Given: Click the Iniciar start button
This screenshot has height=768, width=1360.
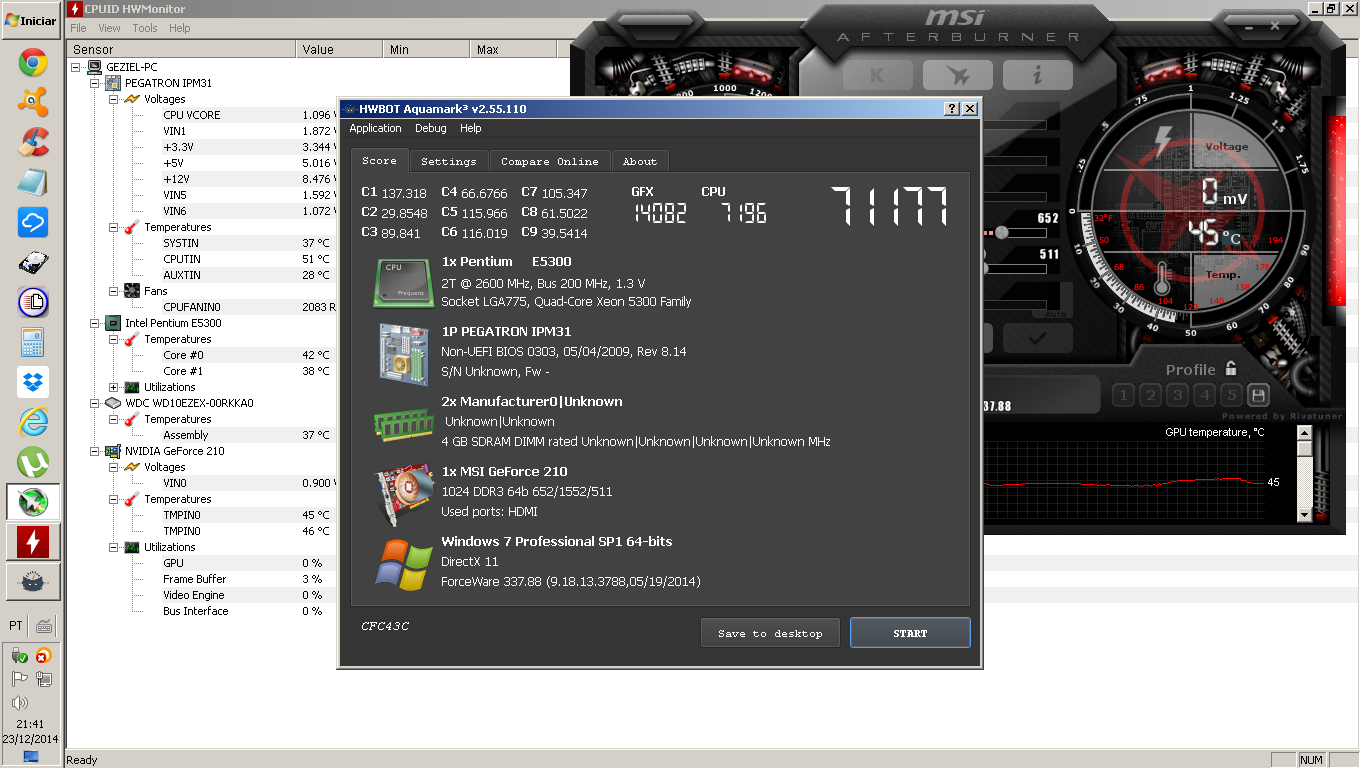Looking at the screenshot, I should tap(32, 20).
